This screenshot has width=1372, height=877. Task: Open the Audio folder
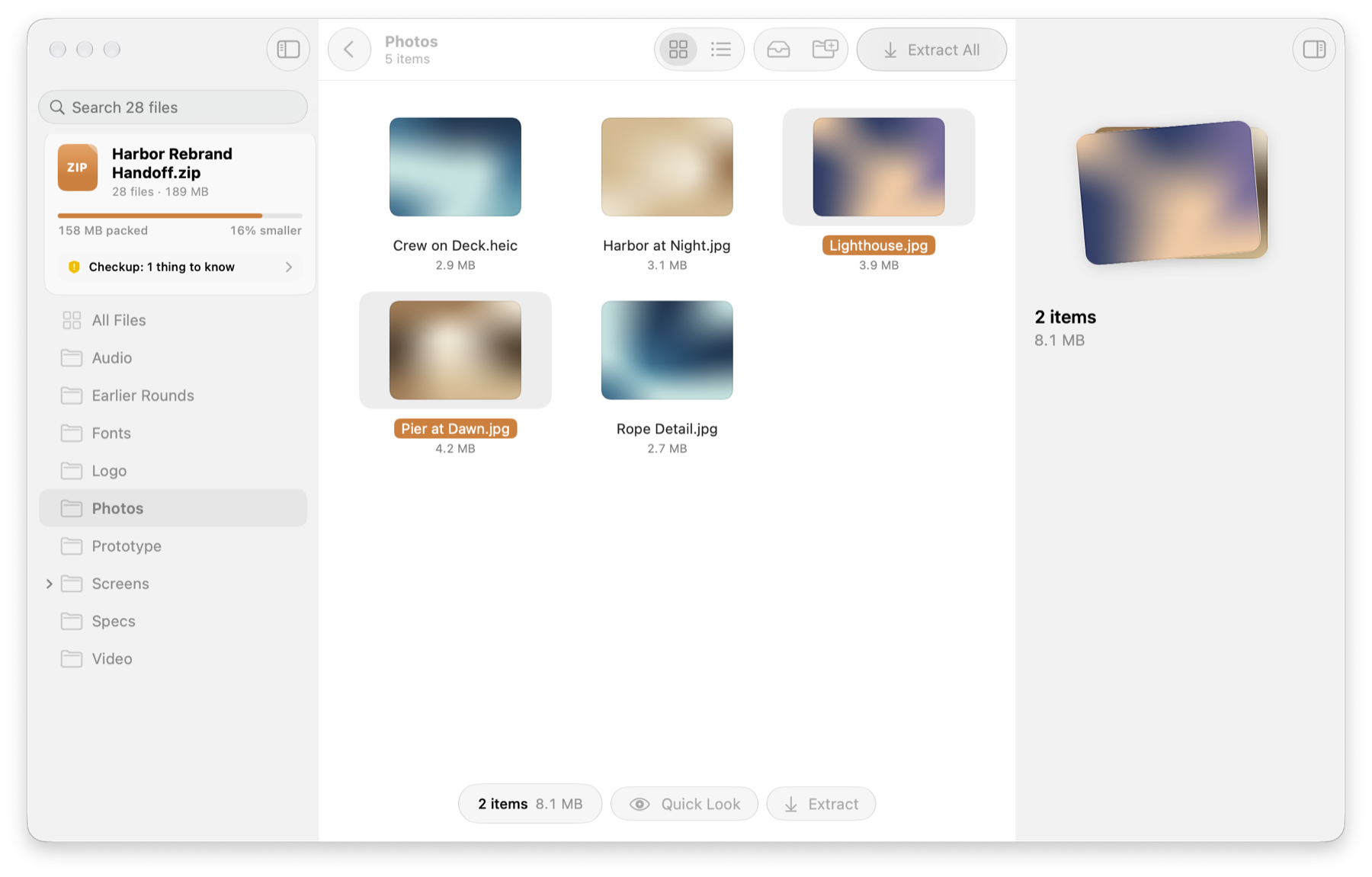pos(173,357)
